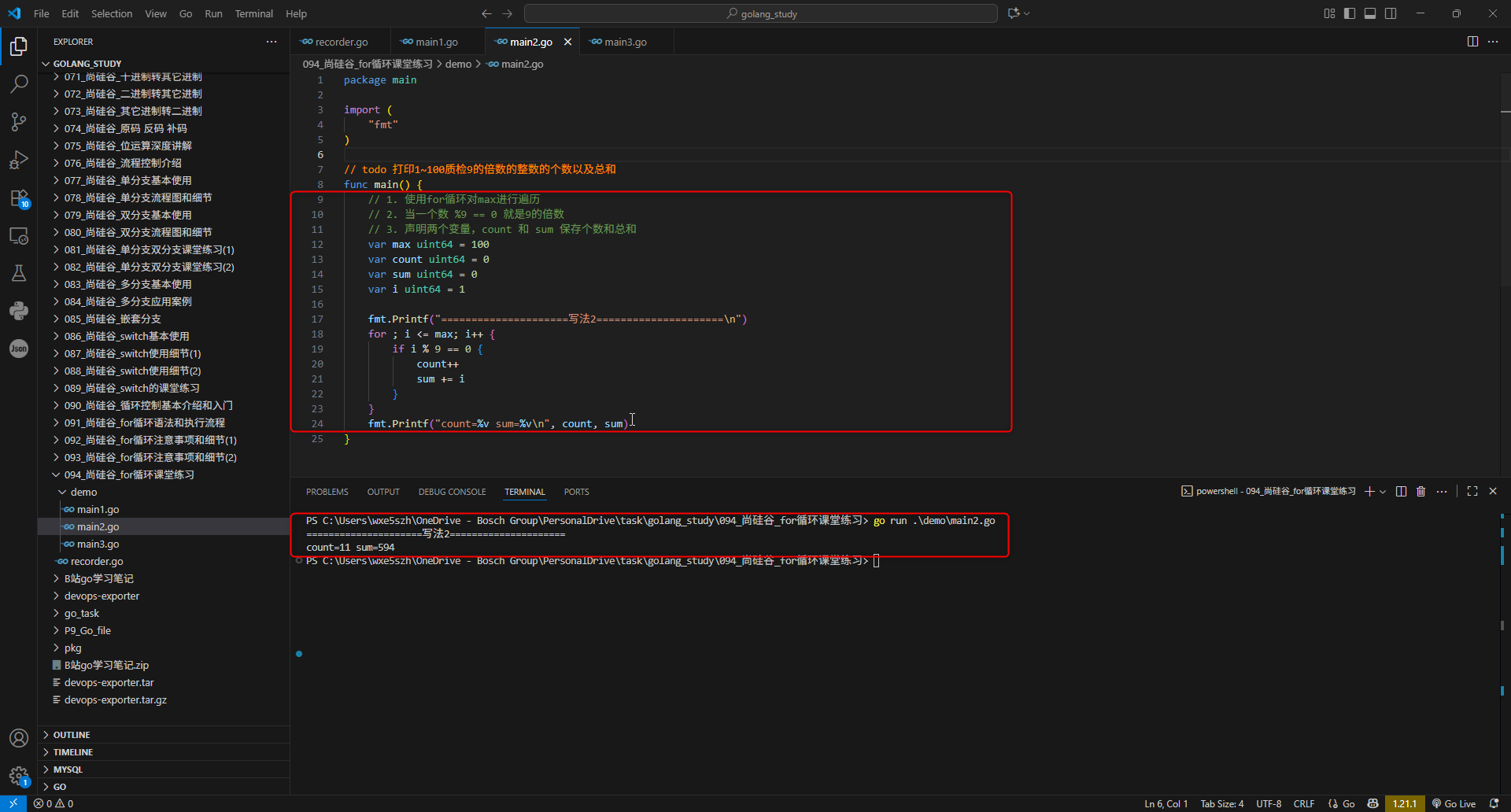This screenshot has height=812, width=1511.
Task: Open the Customize Layout control
Action: [1329, 13]
